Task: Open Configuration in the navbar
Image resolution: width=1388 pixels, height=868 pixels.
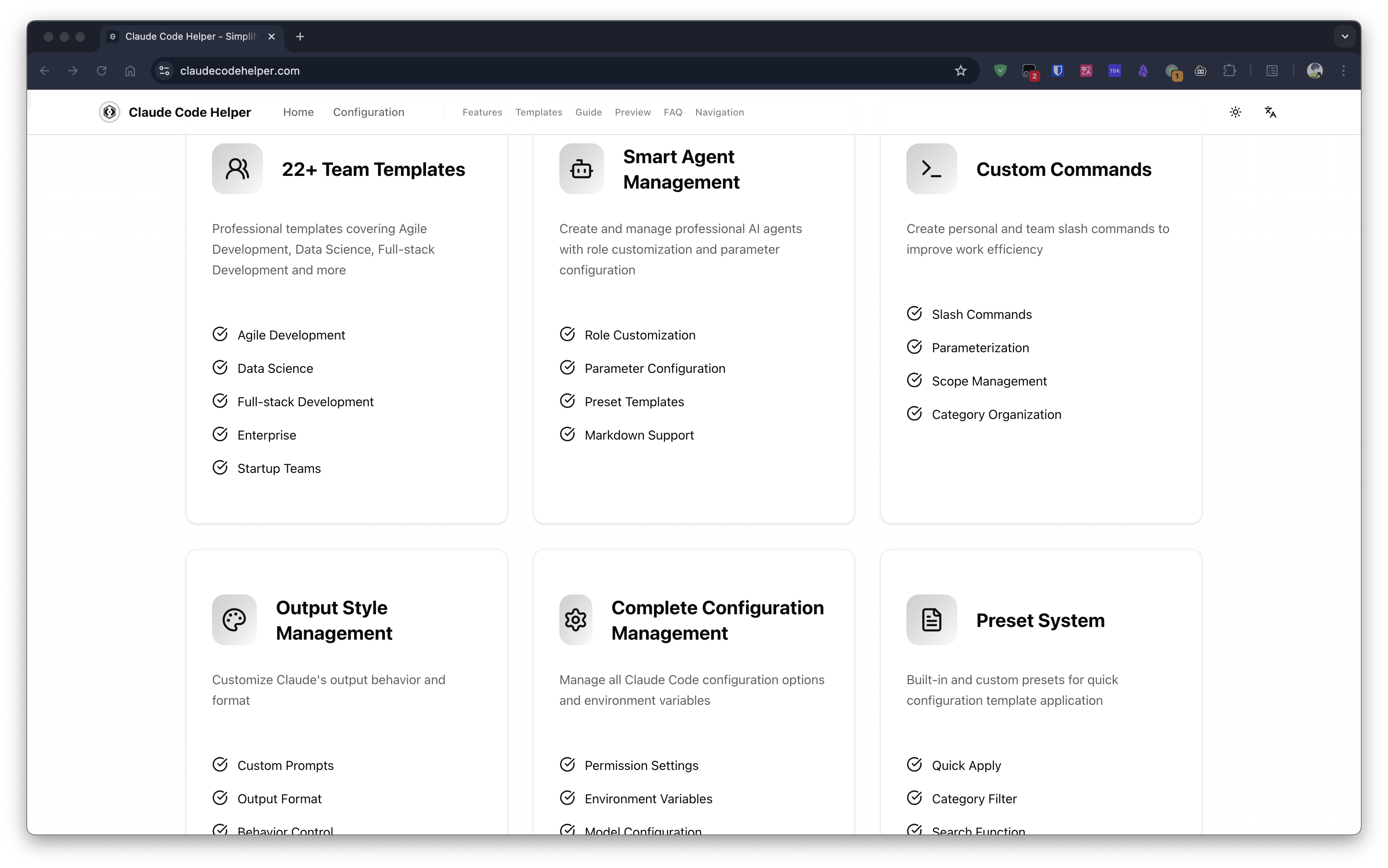Action: 368,112
